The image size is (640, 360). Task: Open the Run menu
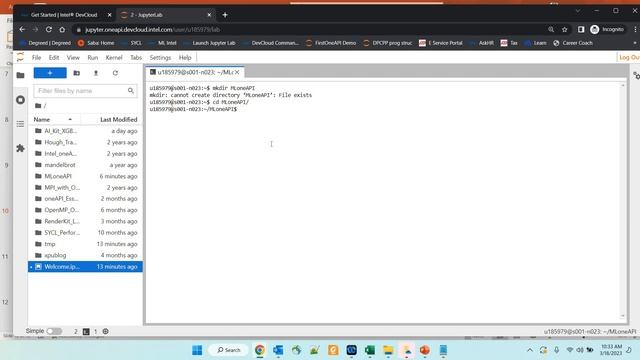[x=93, y=58]
